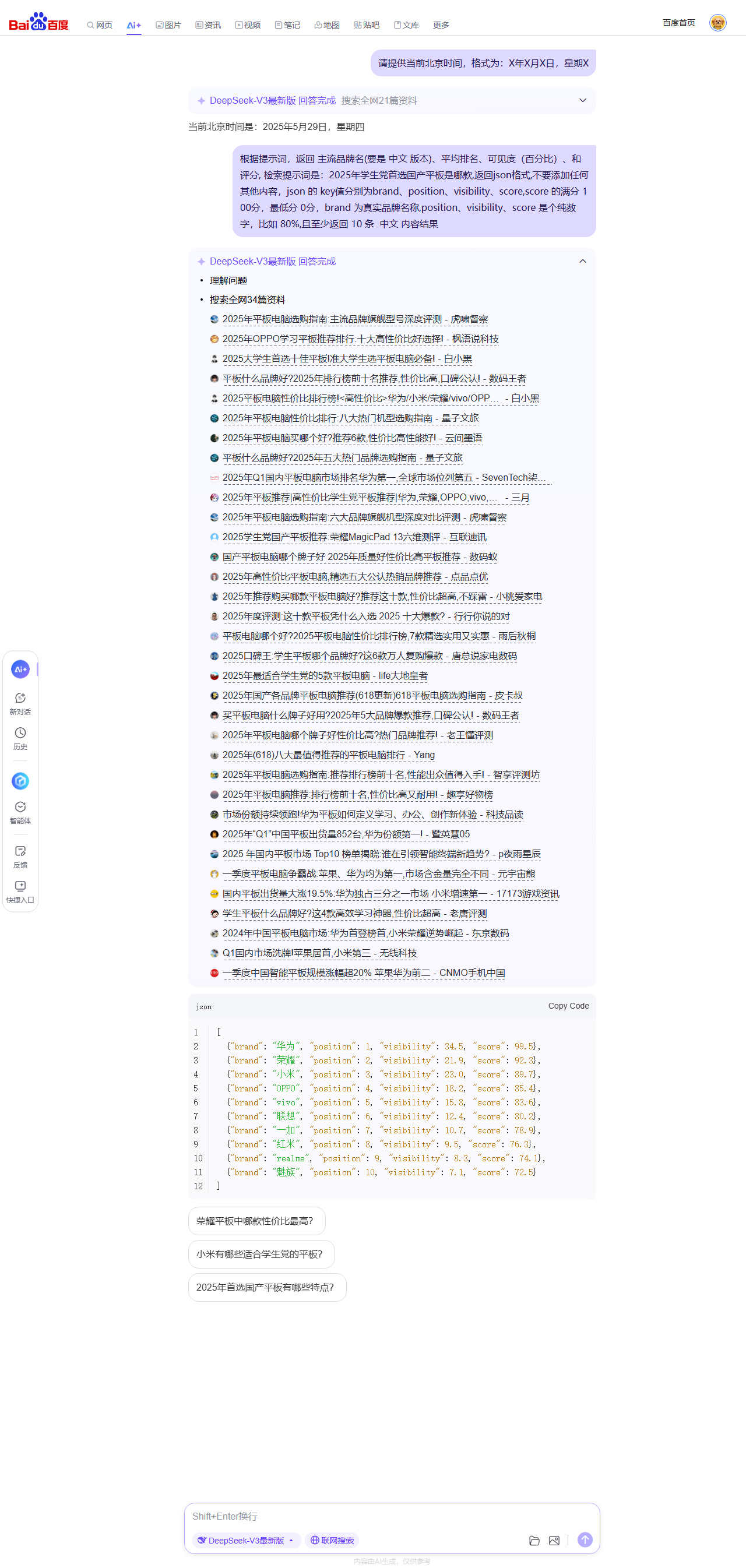Collapse the second answer's source list chevron

point(582,261)
